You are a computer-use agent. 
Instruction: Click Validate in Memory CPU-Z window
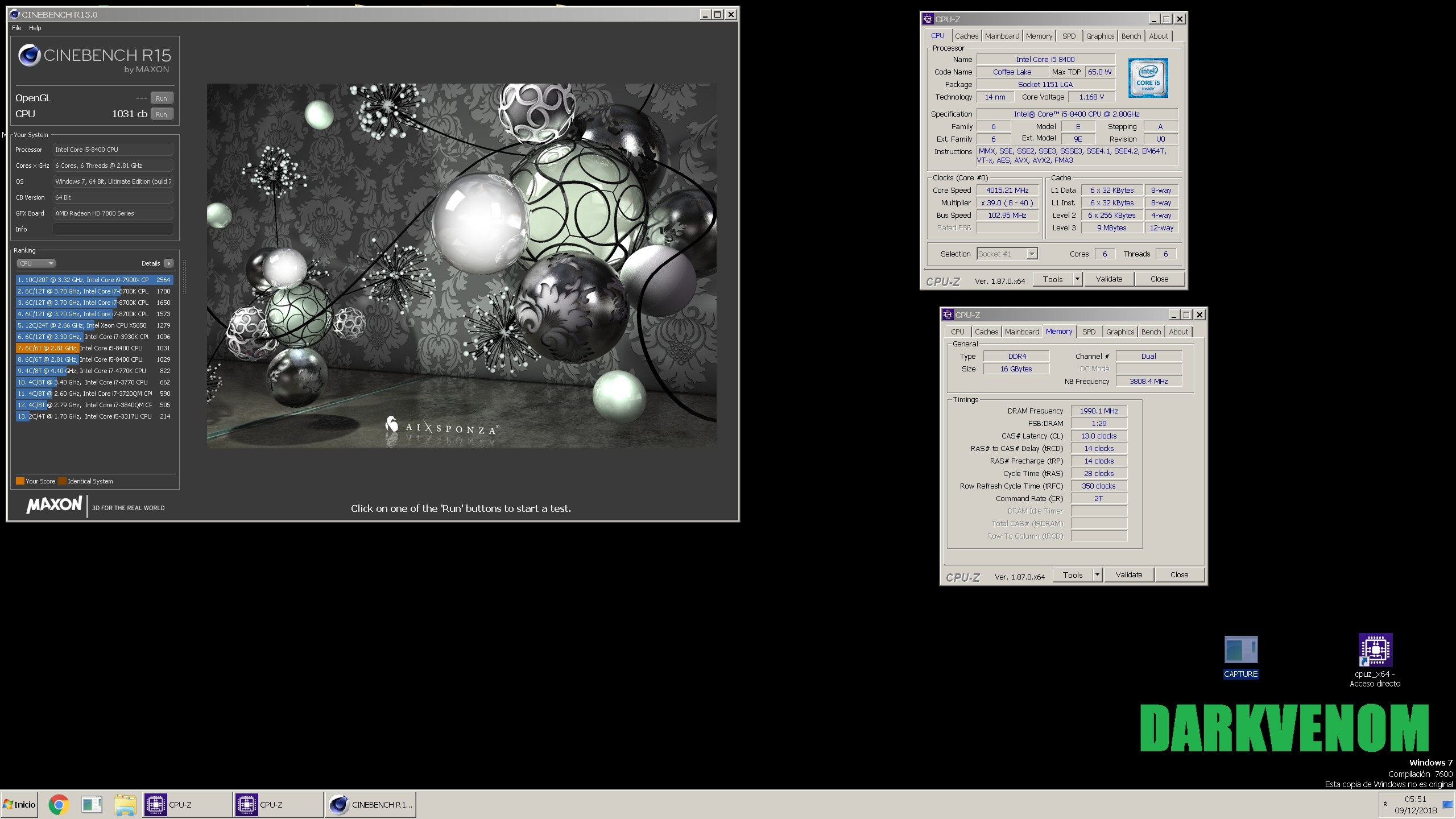(1128, 575)
